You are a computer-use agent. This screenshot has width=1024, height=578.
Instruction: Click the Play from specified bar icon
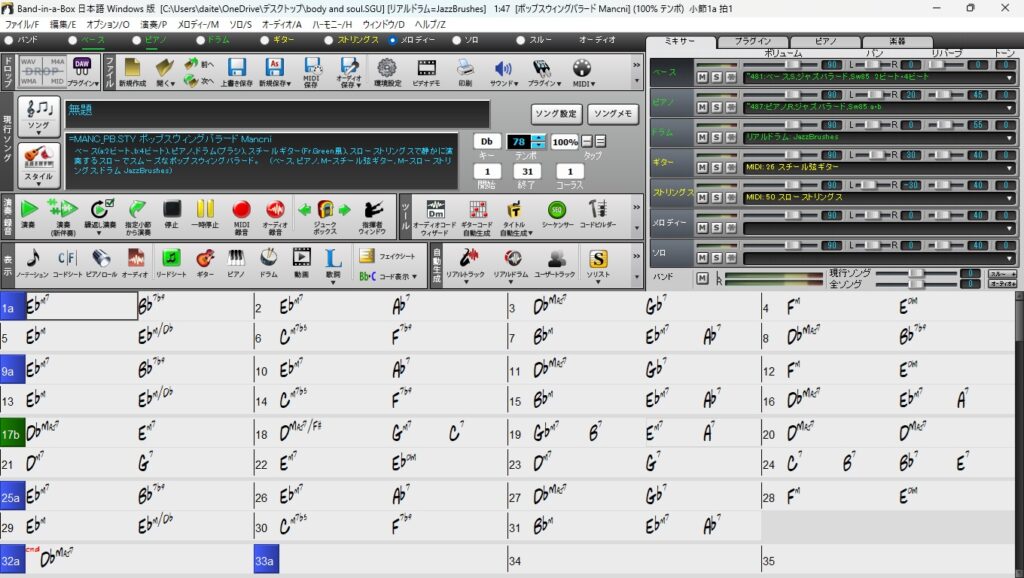coord(137,215)
